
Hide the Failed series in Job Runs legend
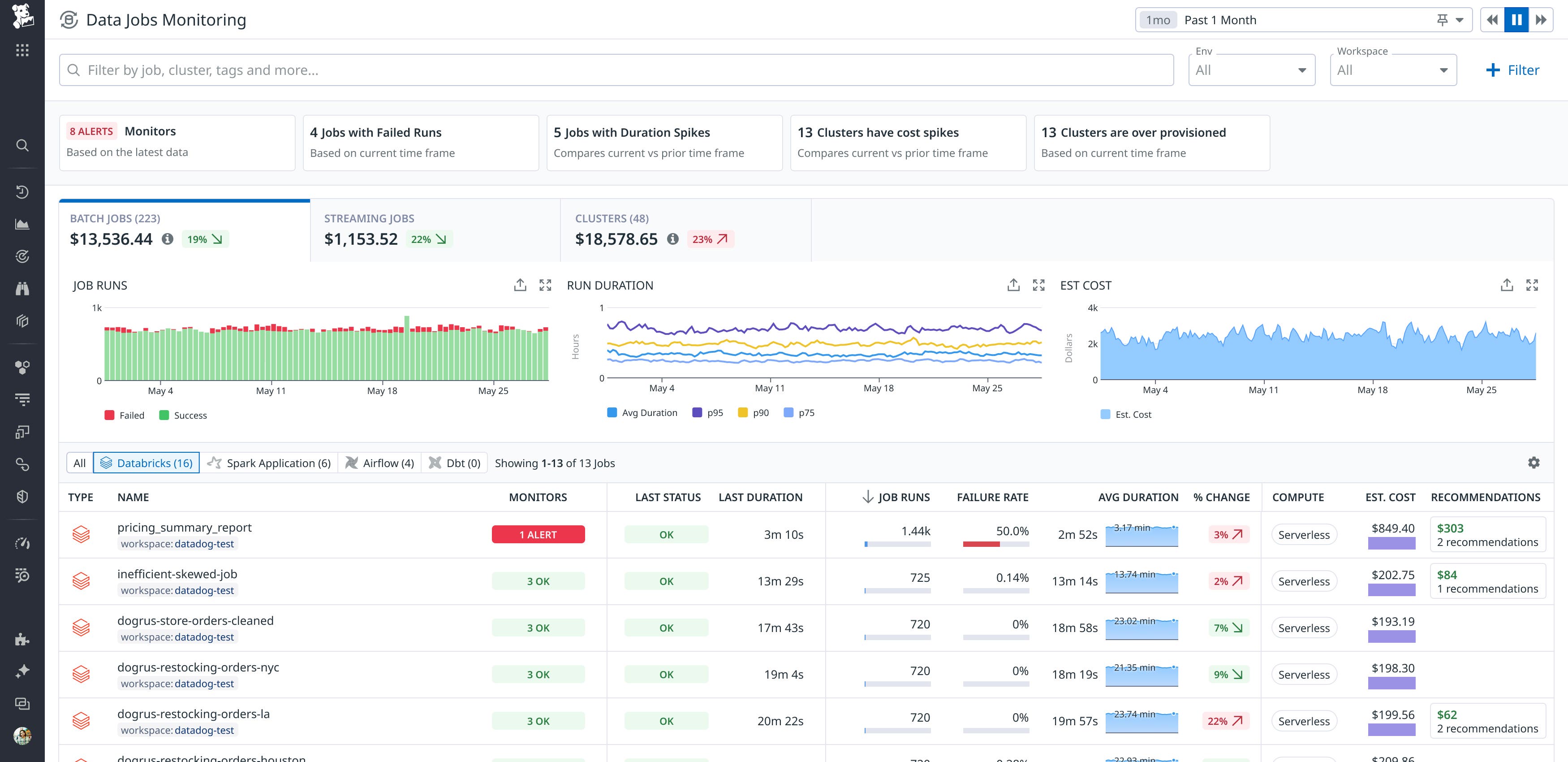point(125,415)
